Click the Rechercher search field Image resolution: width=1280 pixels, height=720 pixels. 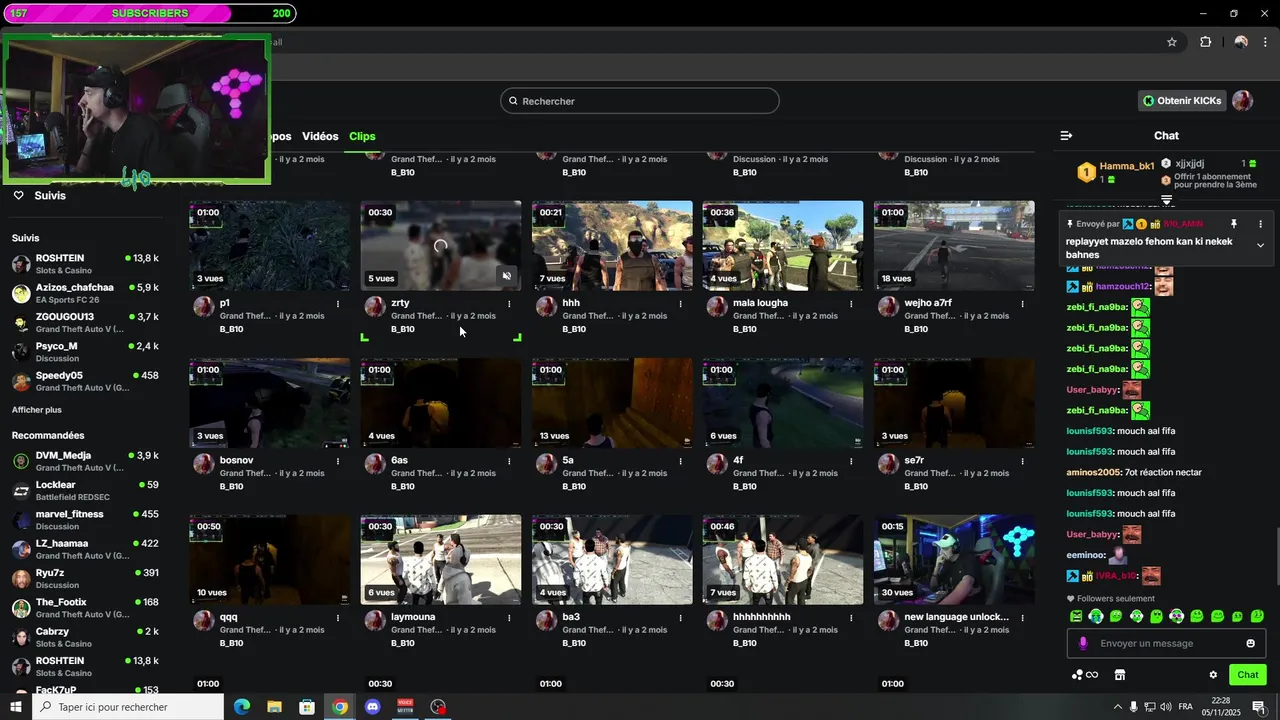coord(640,101)
